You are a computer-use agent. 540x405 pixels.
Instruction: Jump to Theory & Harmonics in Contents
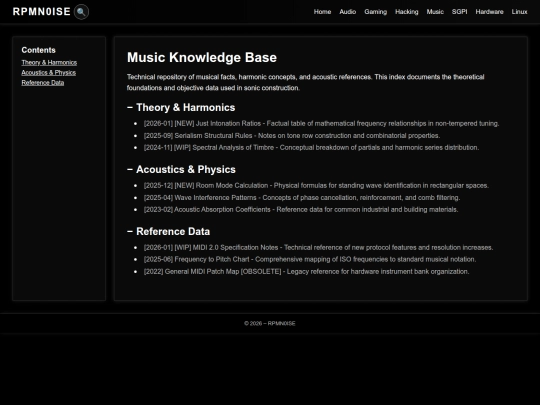pyautogui.click(x=49, y=62)
